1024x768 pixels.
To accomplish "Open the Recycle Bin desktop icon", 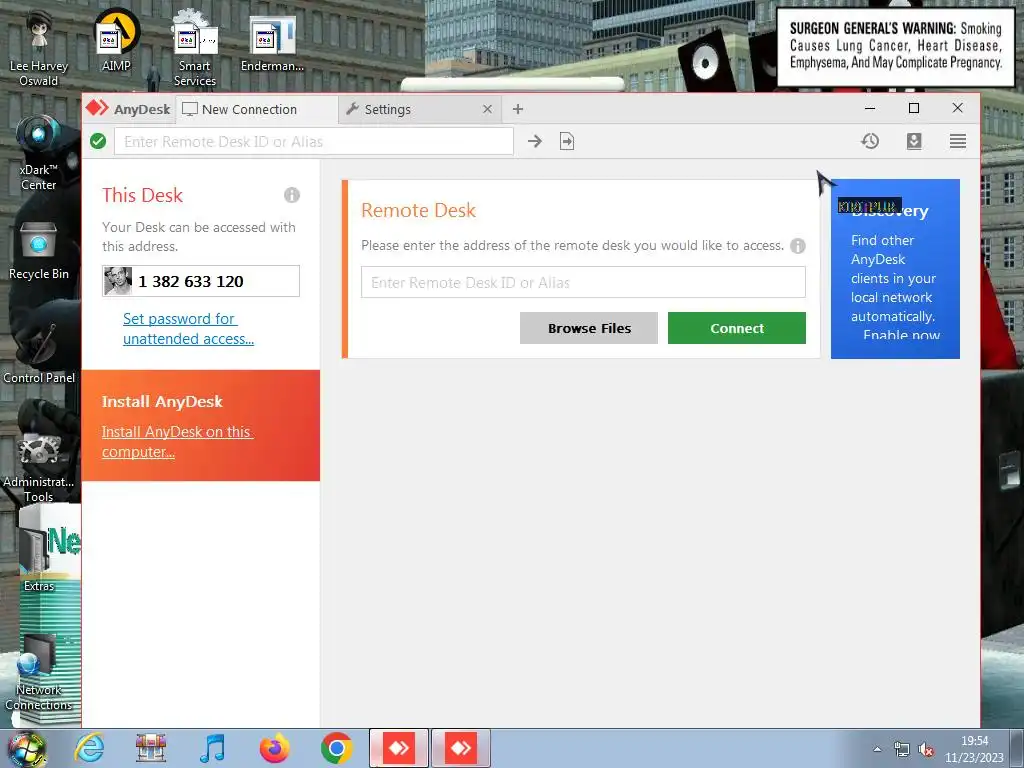I will [39, 250].
